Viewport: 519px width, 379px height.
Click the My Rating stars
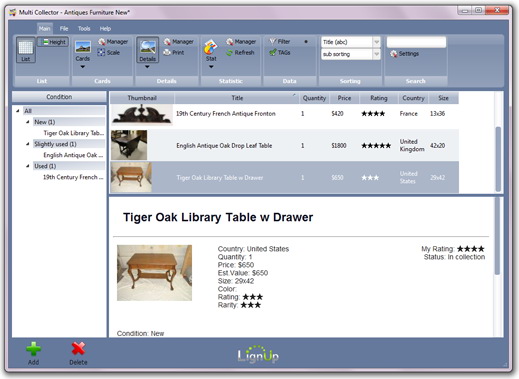(x=471, y=249)
